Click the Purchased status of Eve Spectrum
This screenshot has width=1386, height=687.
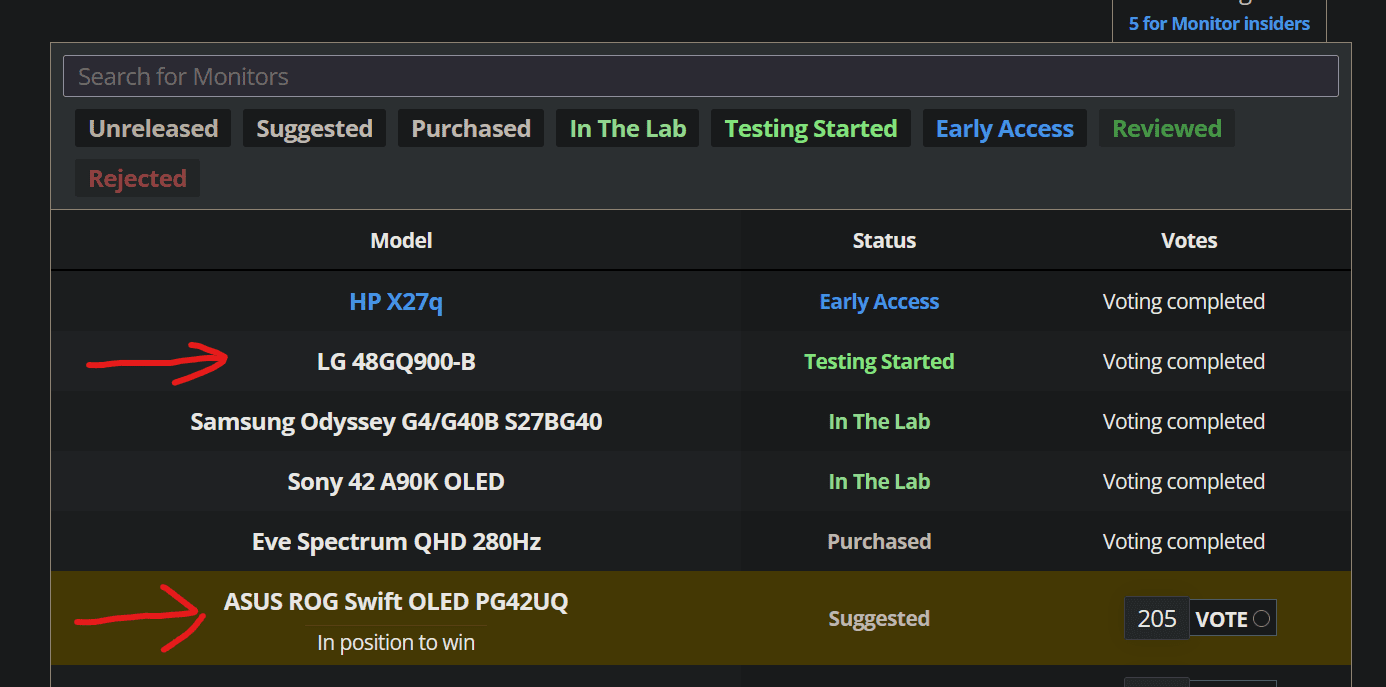(x=879, y=541)
